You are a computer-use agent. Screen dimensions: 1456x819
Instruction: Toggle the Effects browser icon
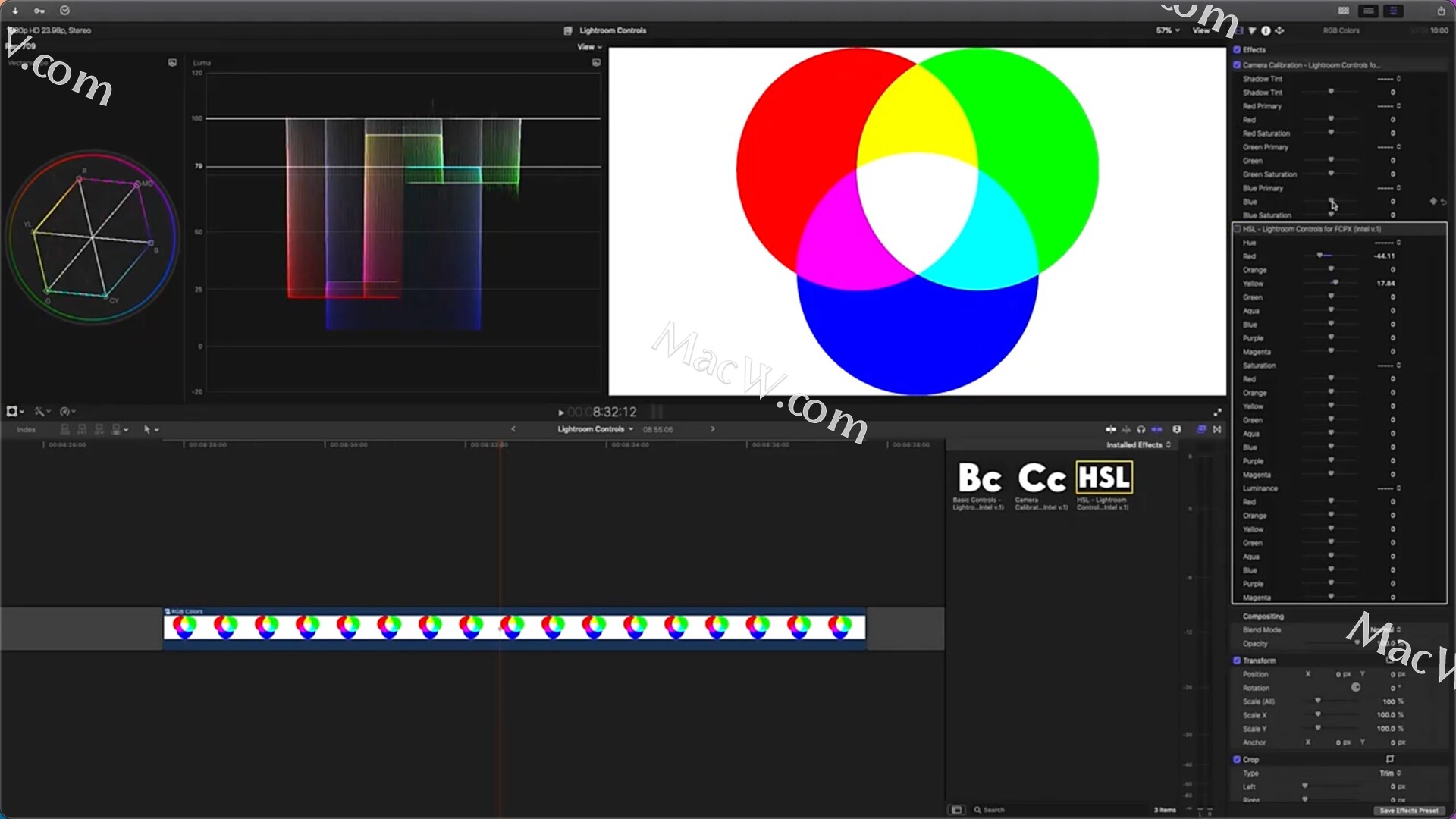click(1201, 429)
